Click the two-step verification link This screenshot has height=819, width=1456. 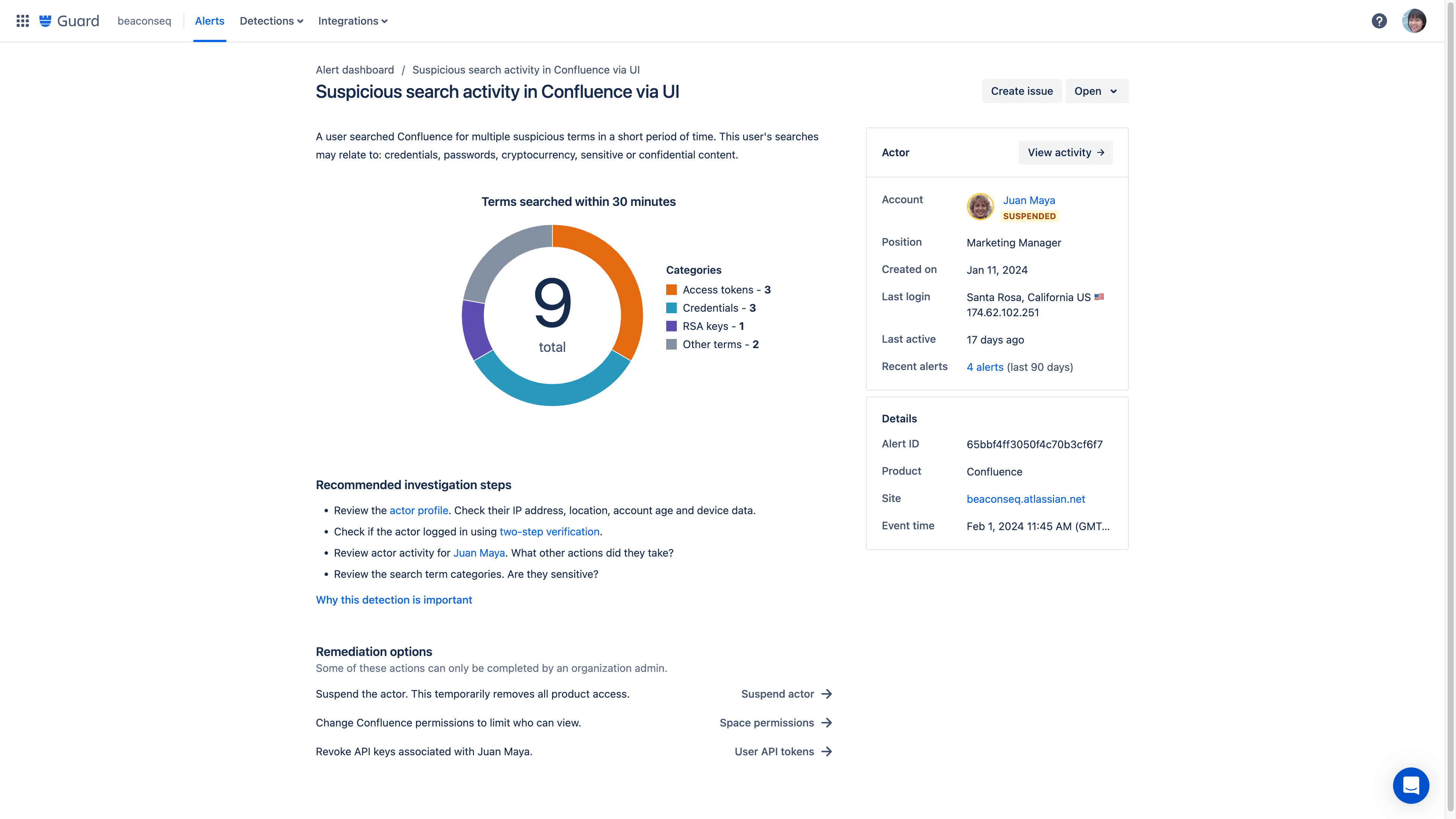pyautogui.click(x=549, y=531)
